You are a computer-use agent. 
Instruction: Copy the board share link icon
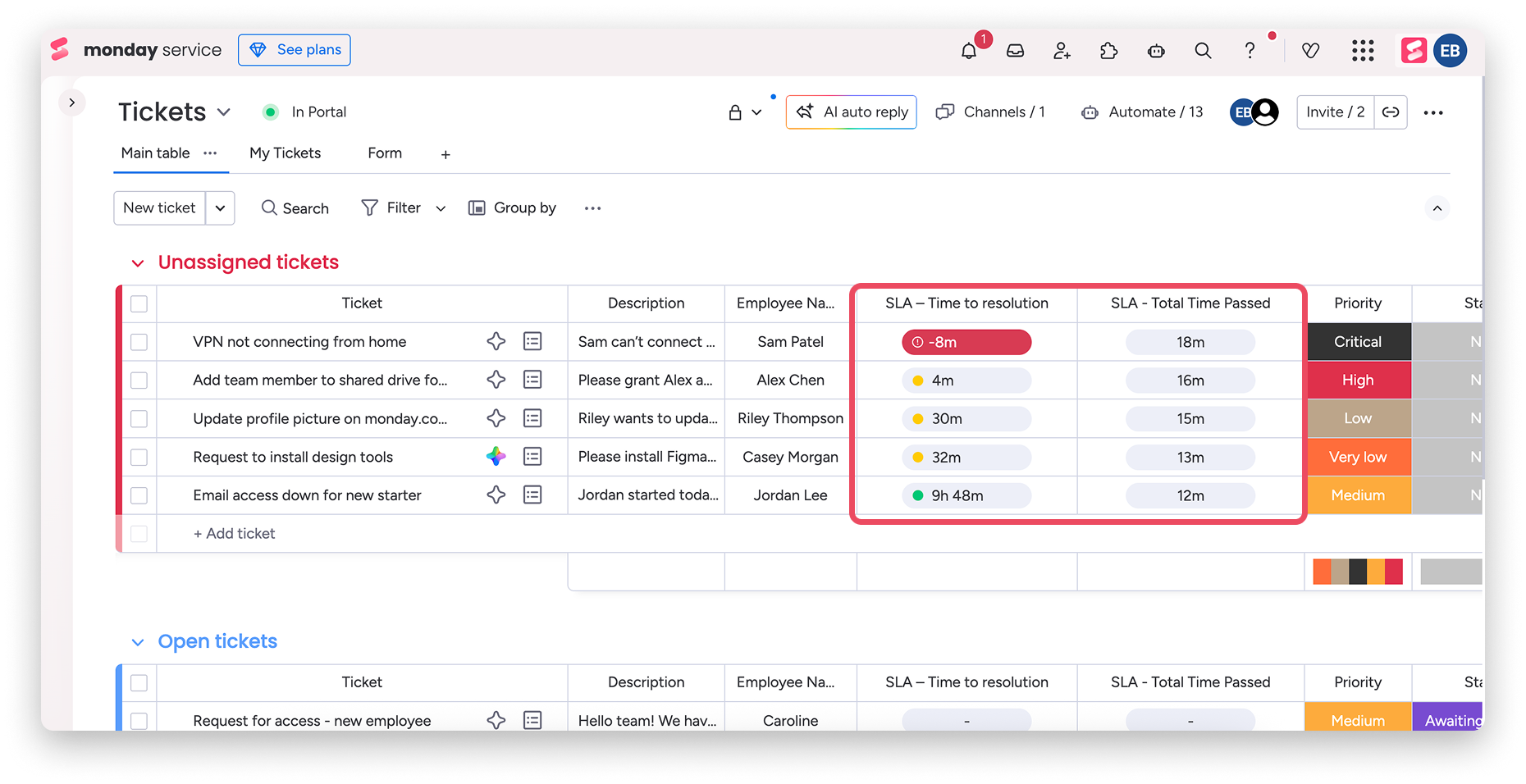[x=1391, y=112]
